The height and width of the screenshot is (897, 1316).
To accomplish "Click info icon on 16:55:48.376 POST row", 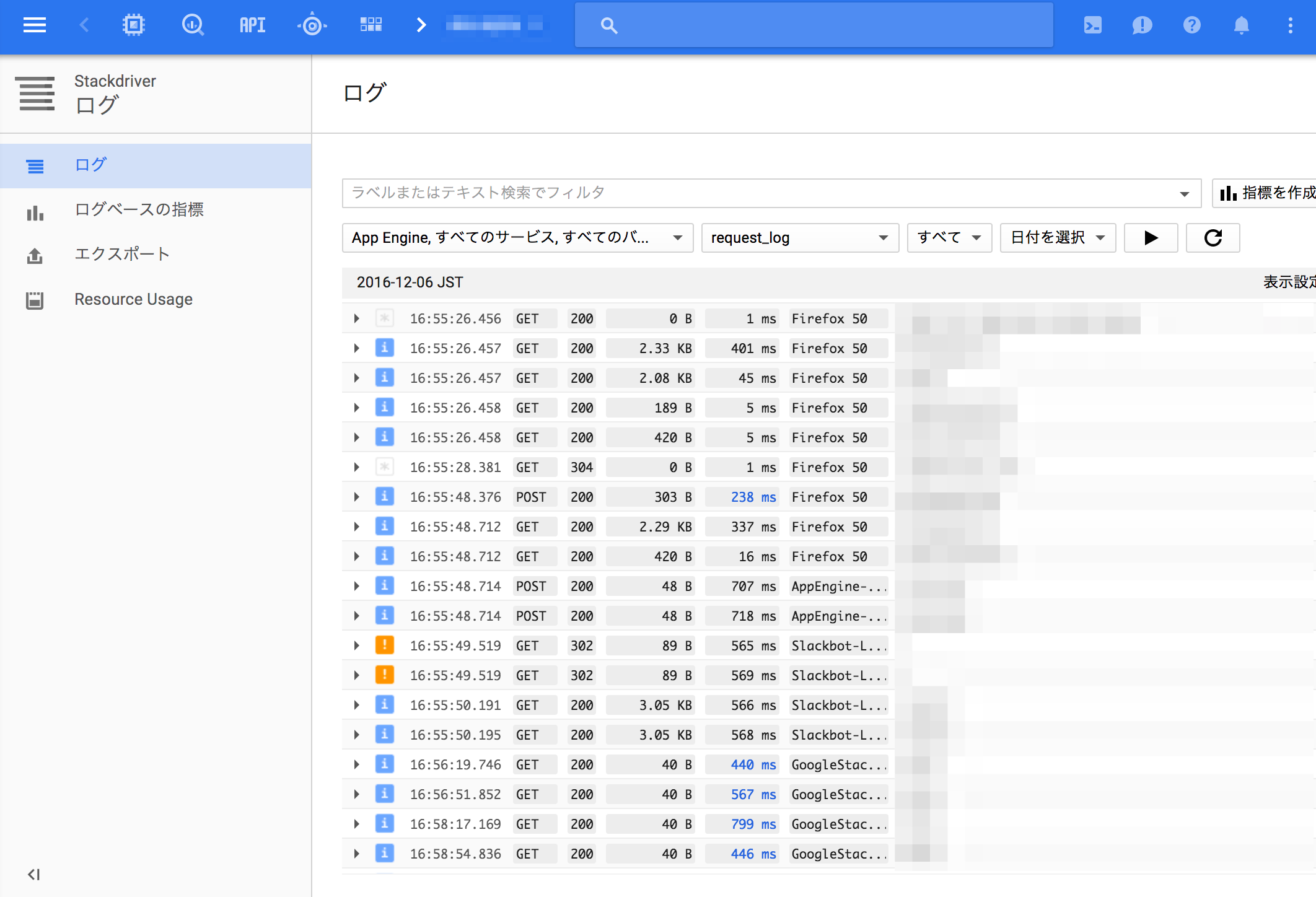I will [x=385, y=496].
